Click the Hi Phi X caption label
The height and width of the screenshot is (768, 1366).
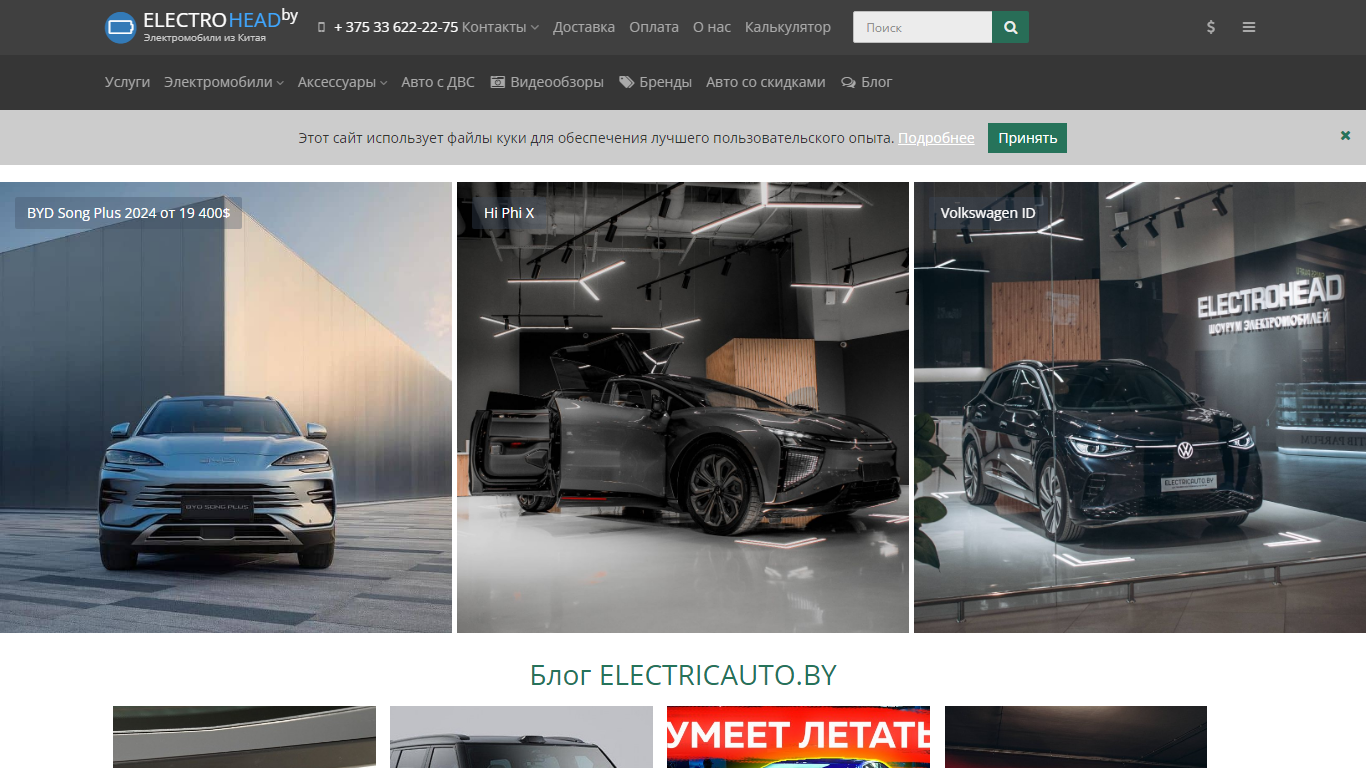pyautogui.click(x=509, y=213)
